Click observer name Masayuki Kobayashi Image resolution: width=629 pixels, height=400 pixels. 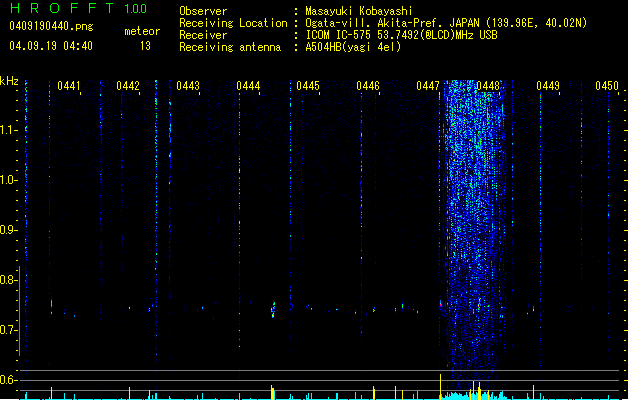click(359, 11)
